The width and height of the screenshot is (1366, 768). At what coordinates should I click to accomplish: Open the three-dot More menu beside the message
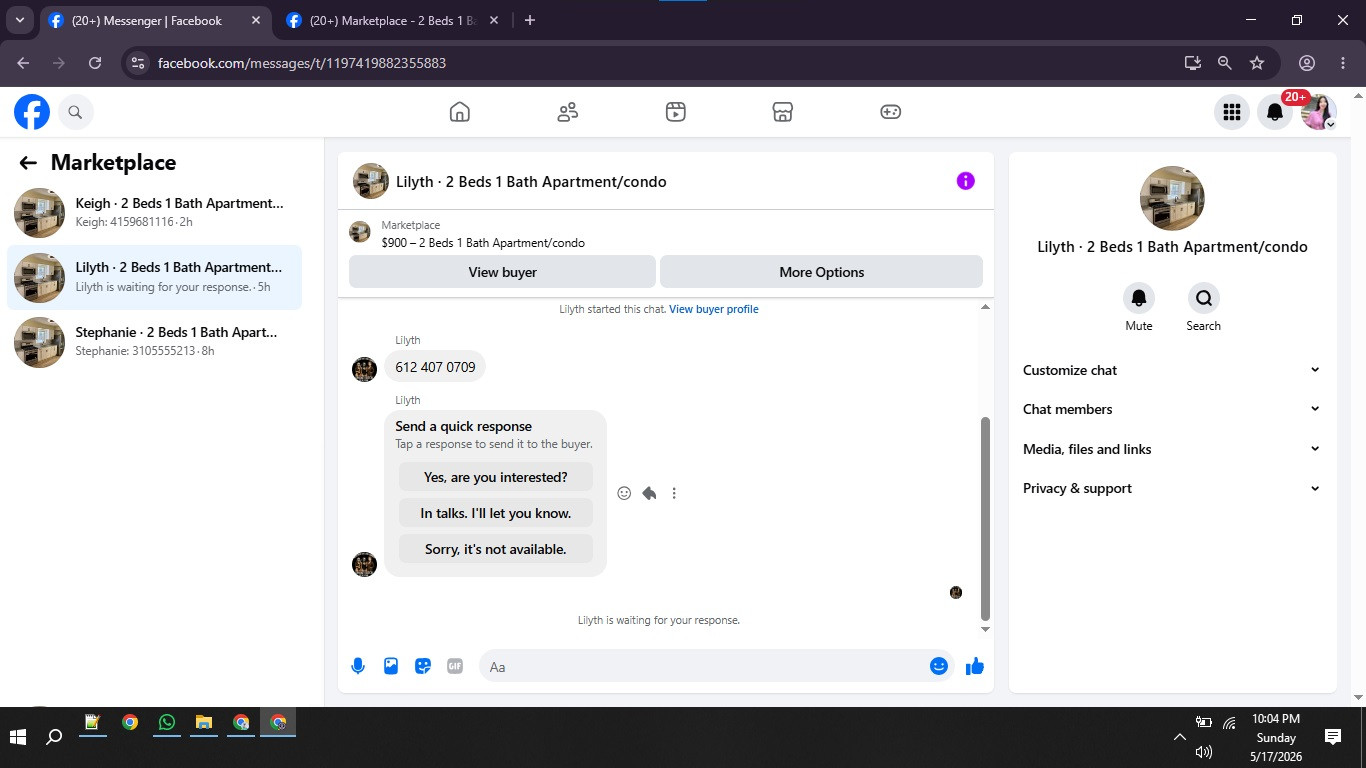674,493
